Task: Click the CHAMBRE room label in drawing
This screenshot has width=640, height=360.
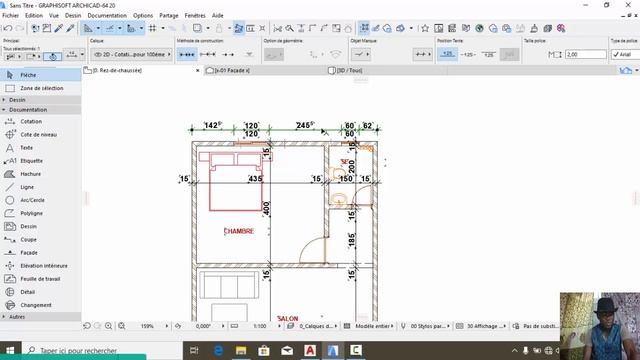Action: [239, 231]
